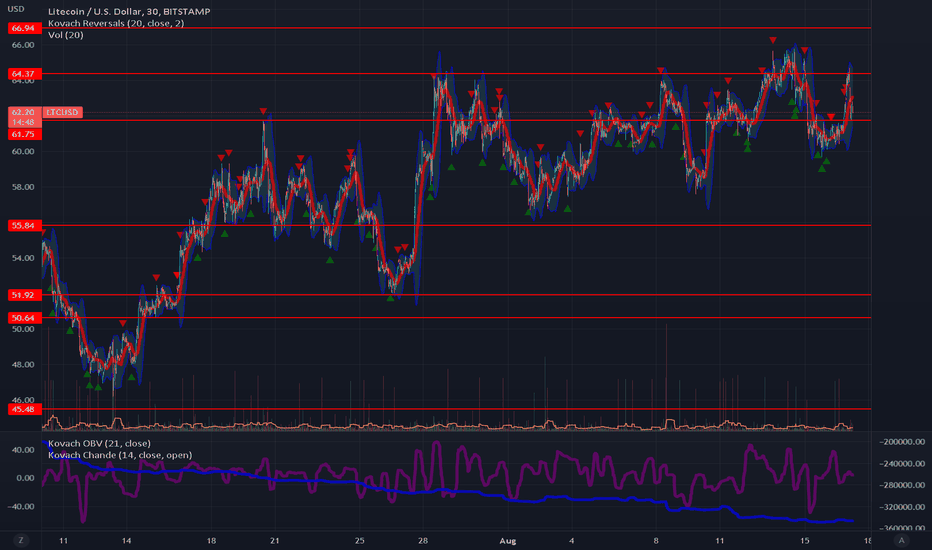Click the 46.00 price axis value

23,400
